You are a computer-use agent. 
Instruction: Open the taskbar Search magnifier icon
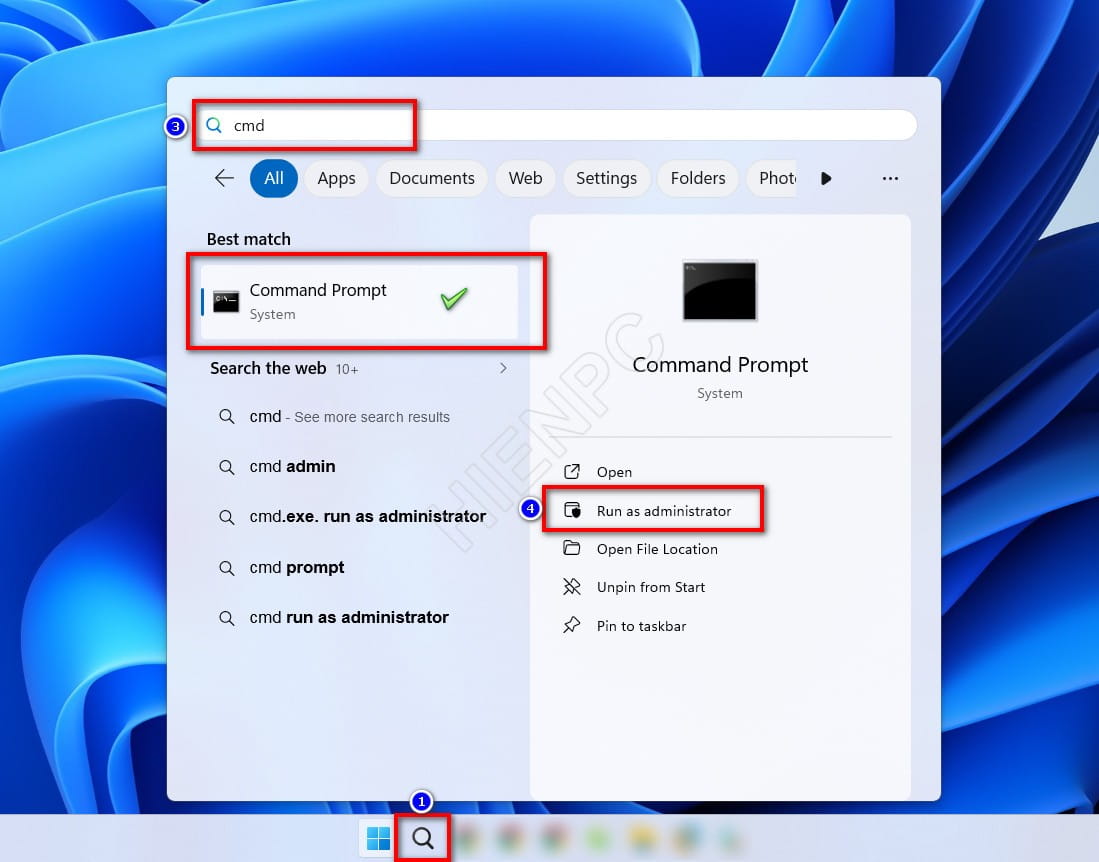coord(423,838)
